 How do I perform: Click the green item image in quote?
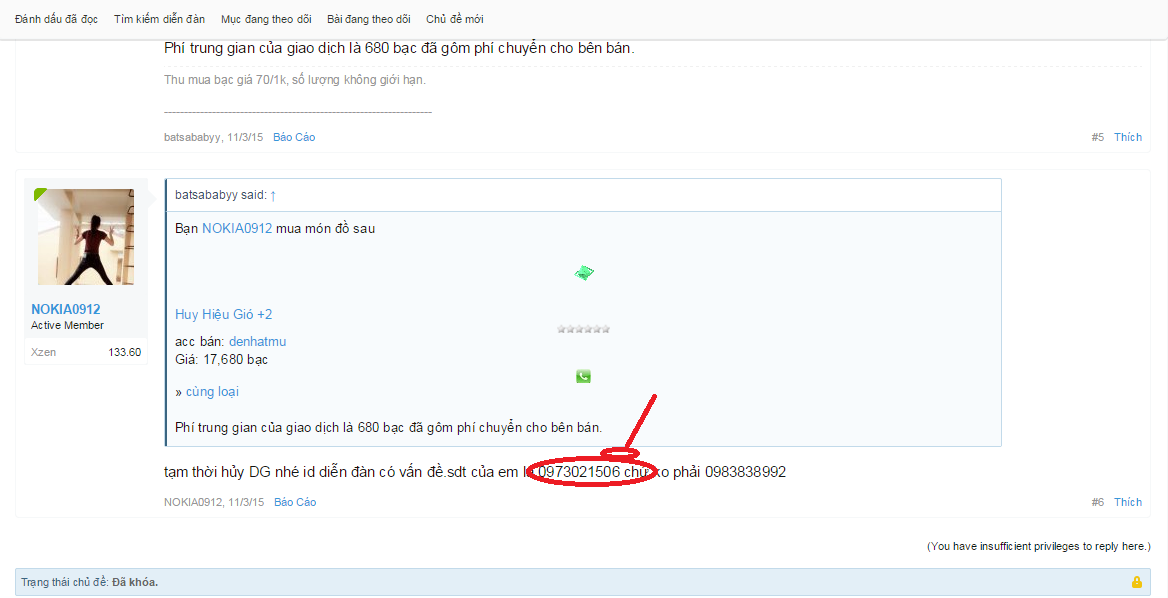coord(584,273)
